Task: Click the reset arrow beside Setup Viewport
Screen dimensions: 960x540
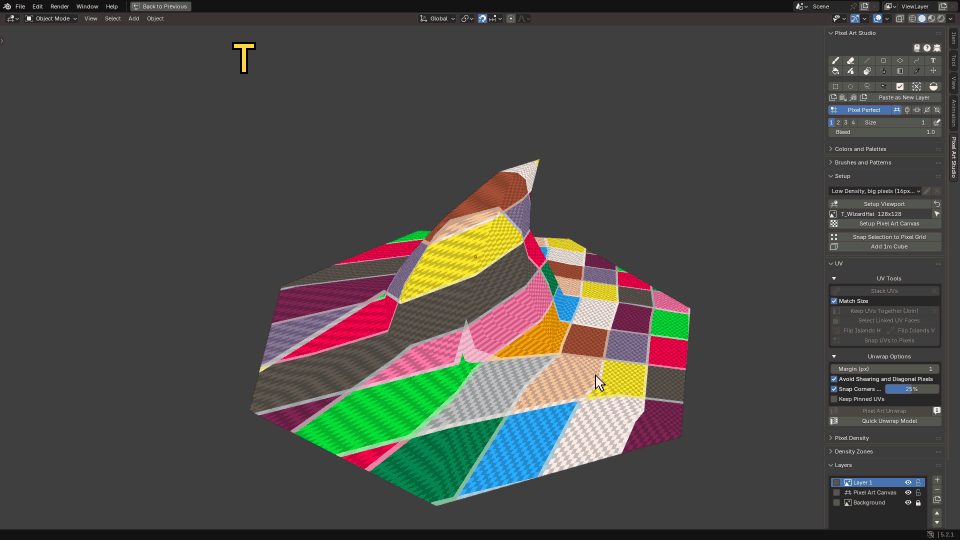Action: click(937, 204)
